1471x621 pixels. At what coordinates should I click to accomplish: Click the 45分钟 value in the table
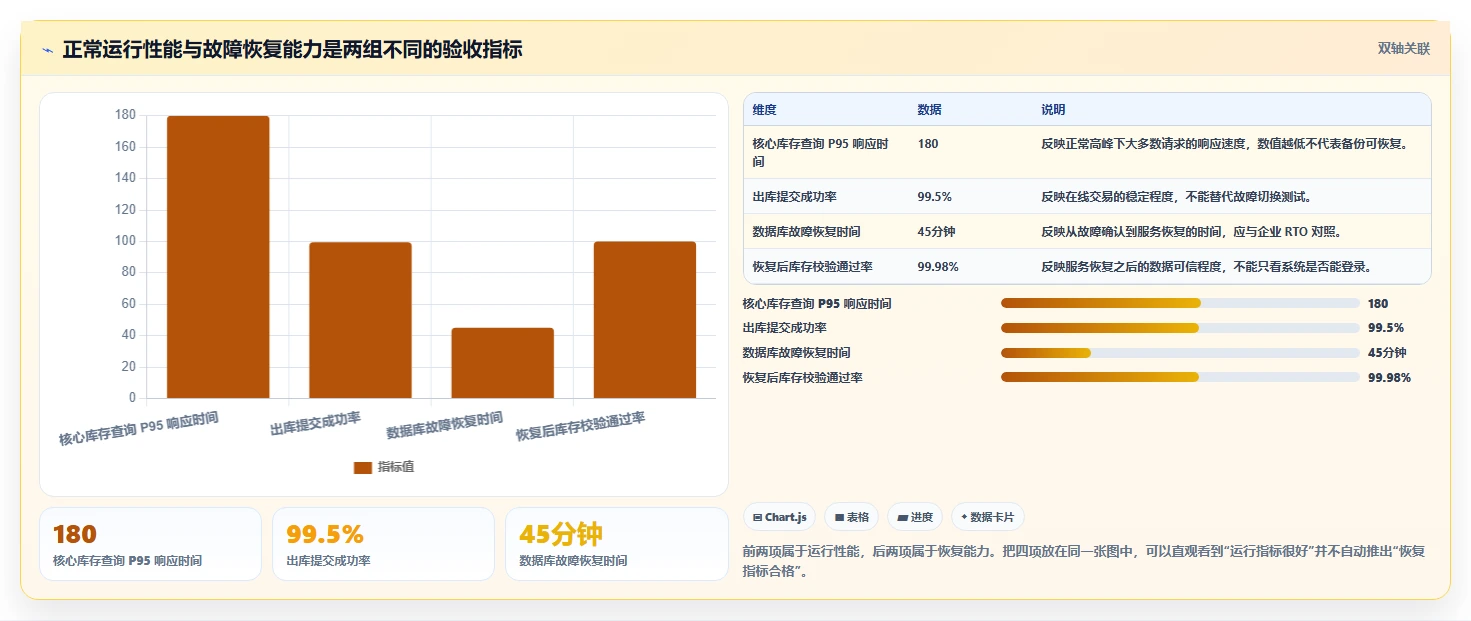(x=936, y=232)
